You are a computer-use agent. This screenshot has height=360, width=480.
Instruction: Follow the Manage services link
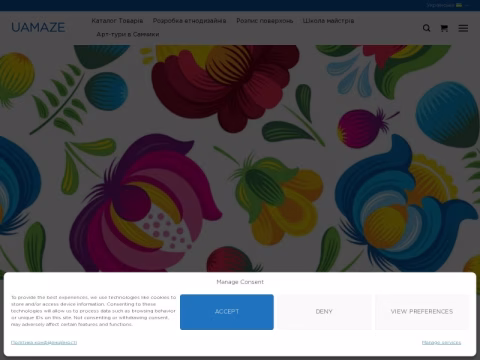(441, 342)
